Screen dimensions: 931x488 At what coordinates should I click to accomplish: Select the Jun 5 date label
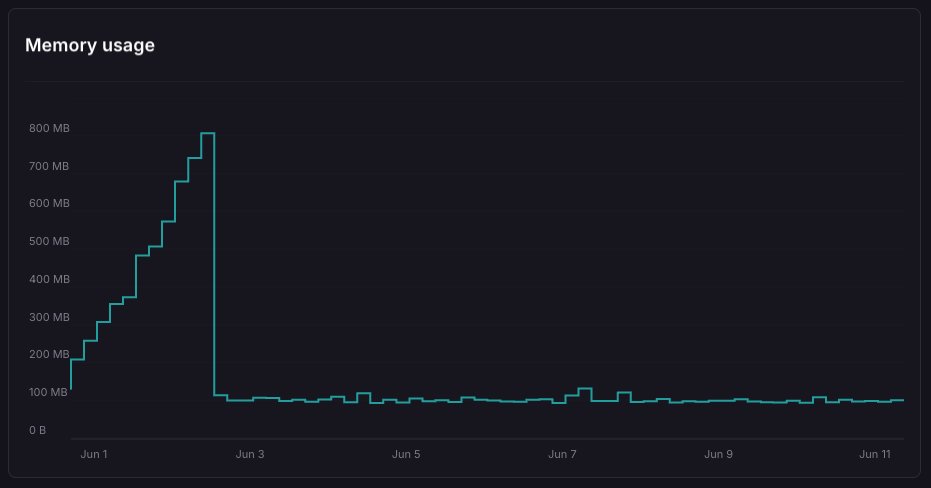(406, 454)
